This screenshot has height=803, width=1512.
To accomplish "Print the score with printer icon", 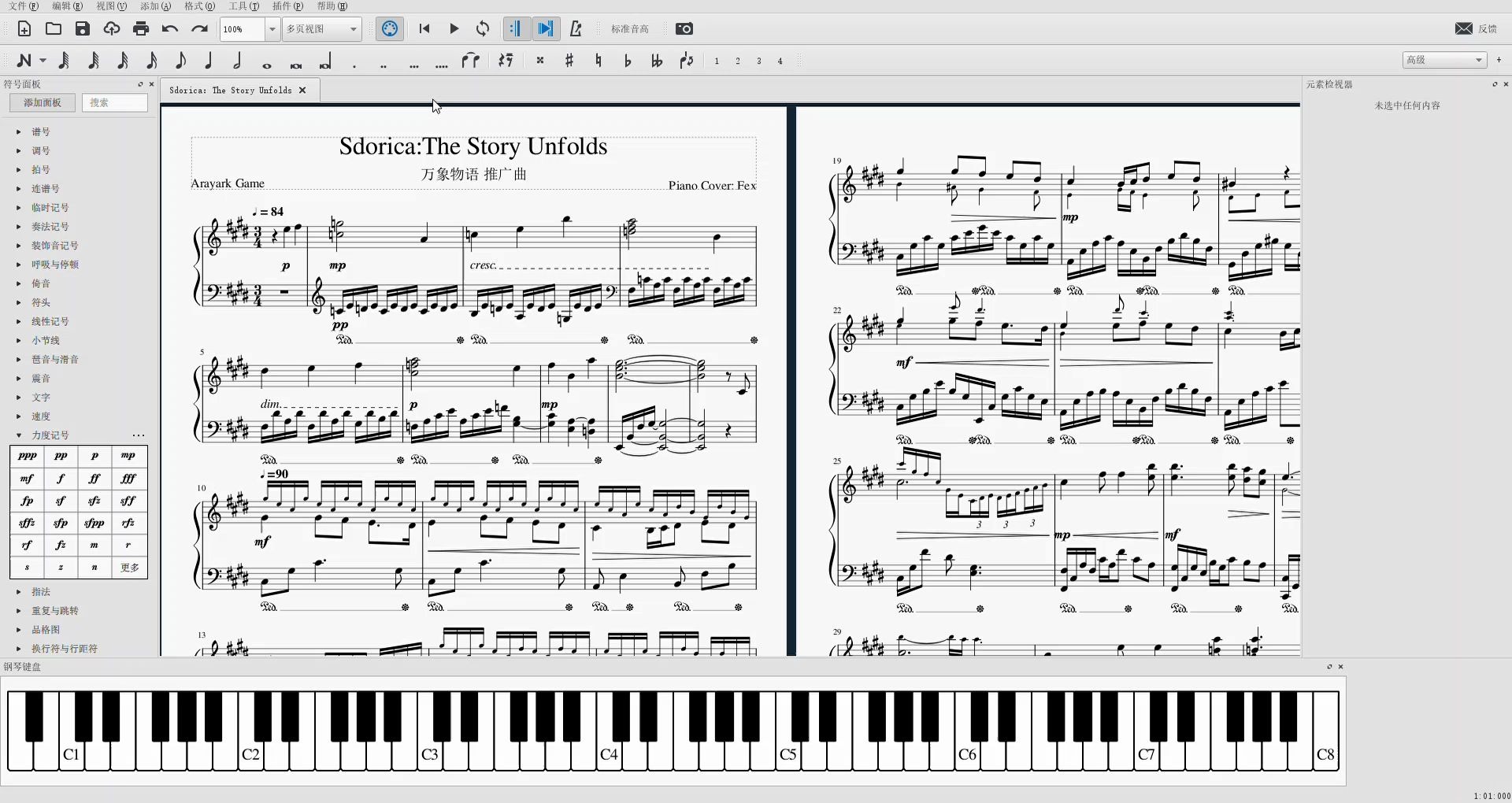I will click(x=141, y=29).
